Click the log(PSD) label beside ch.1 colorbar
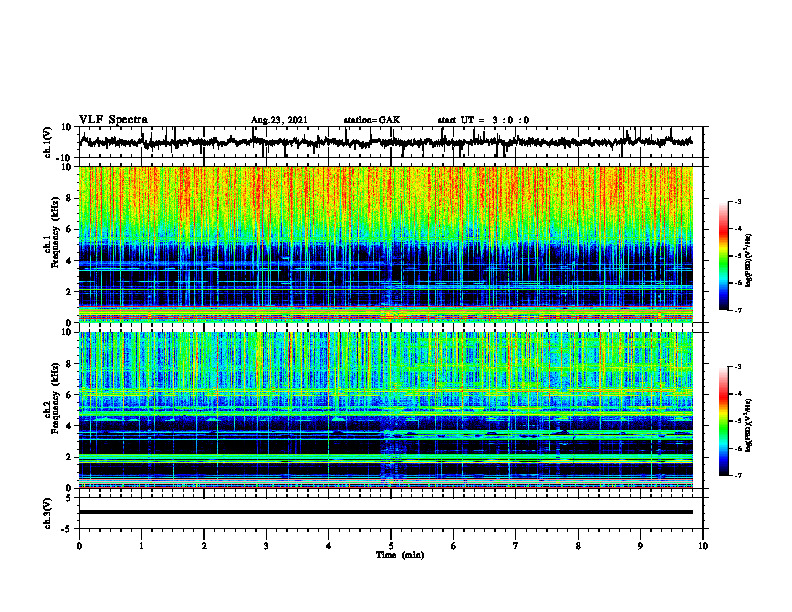Screen dimensions: 792x612 749,261
